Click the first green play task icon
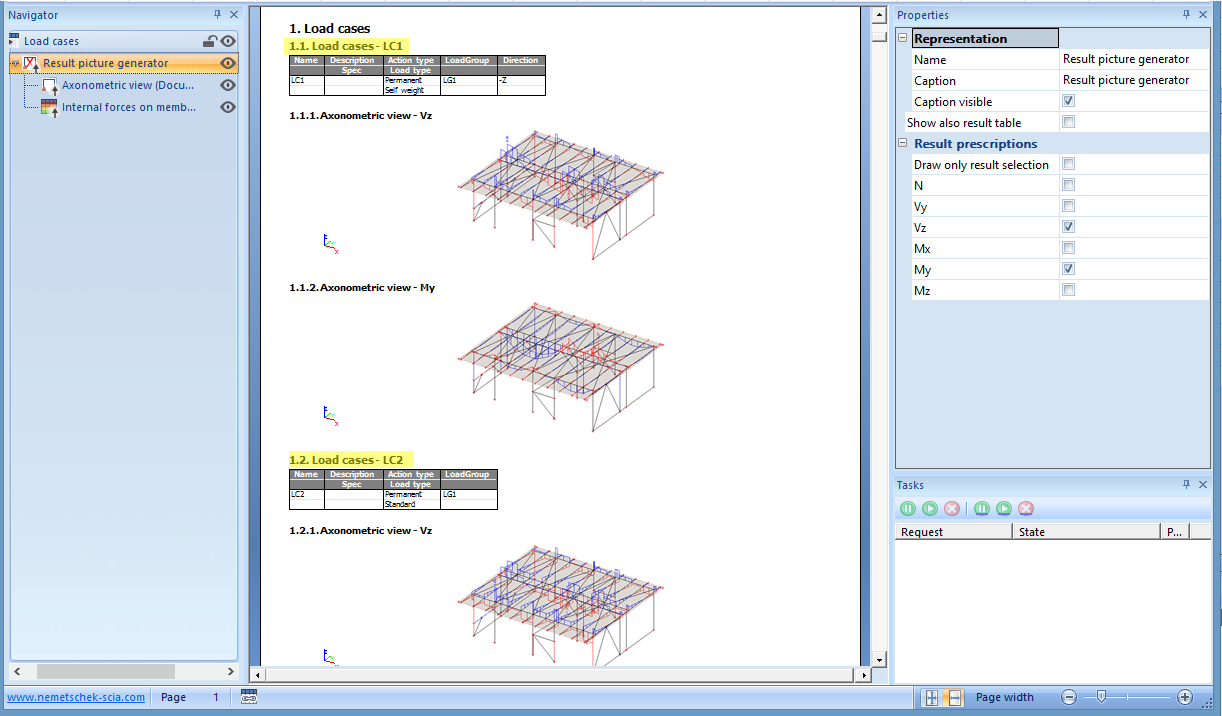The image size is (1222, 716). tap(930, 509)
